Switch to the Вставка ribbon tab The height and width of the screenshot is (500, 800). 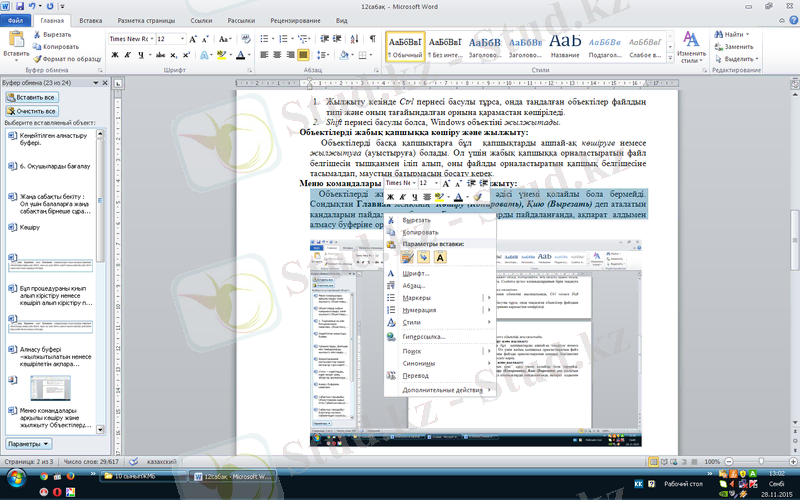tap(90, 20)
